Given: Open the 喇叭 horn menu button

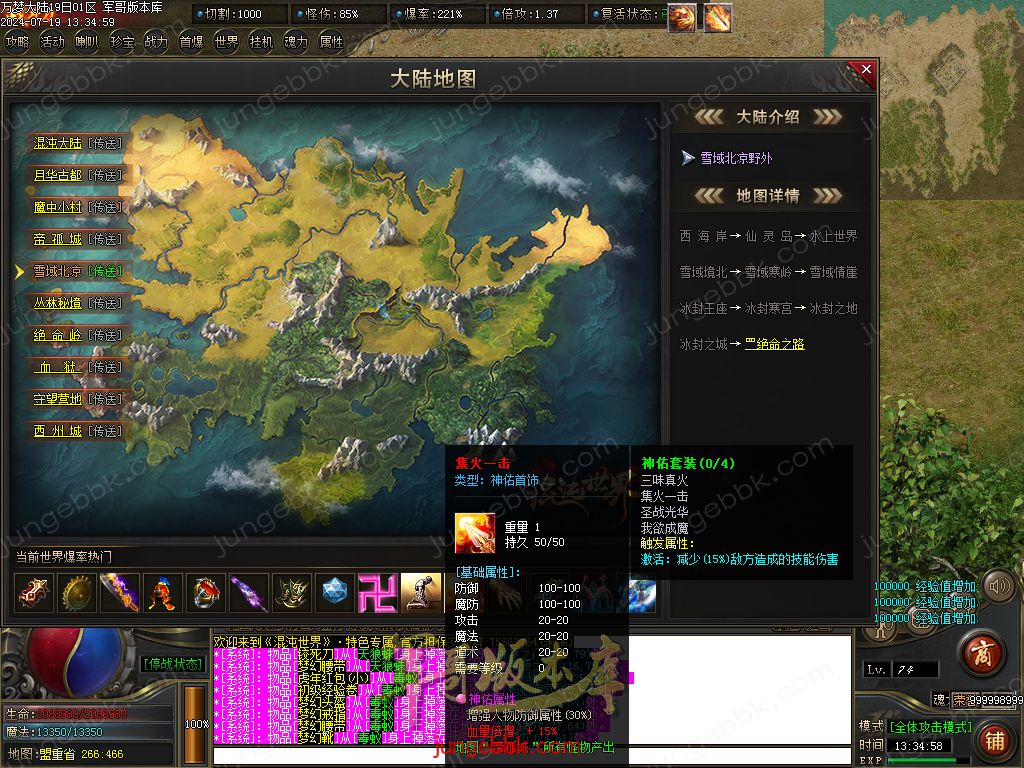Looking at the screenshot, I should [x=87, y=42].
